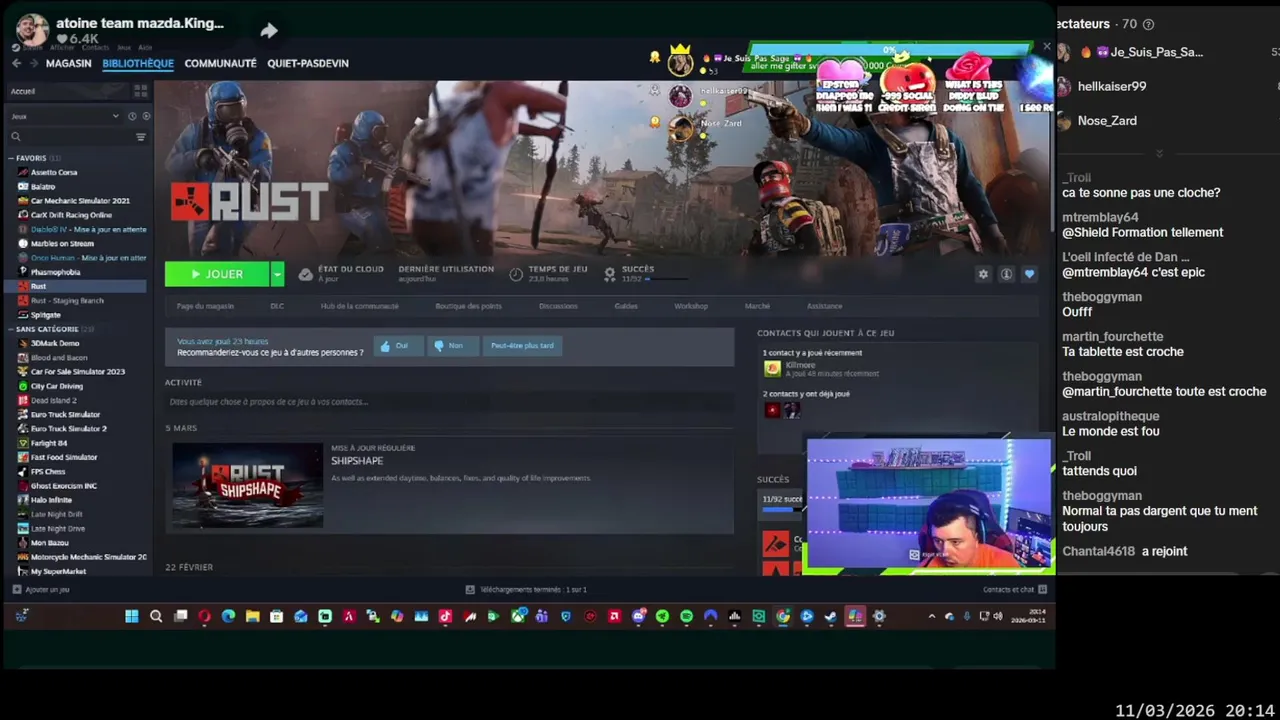Select Diablo IV in the library list
The height and width of the screenshot is (720, 1280).
[88, 229]
